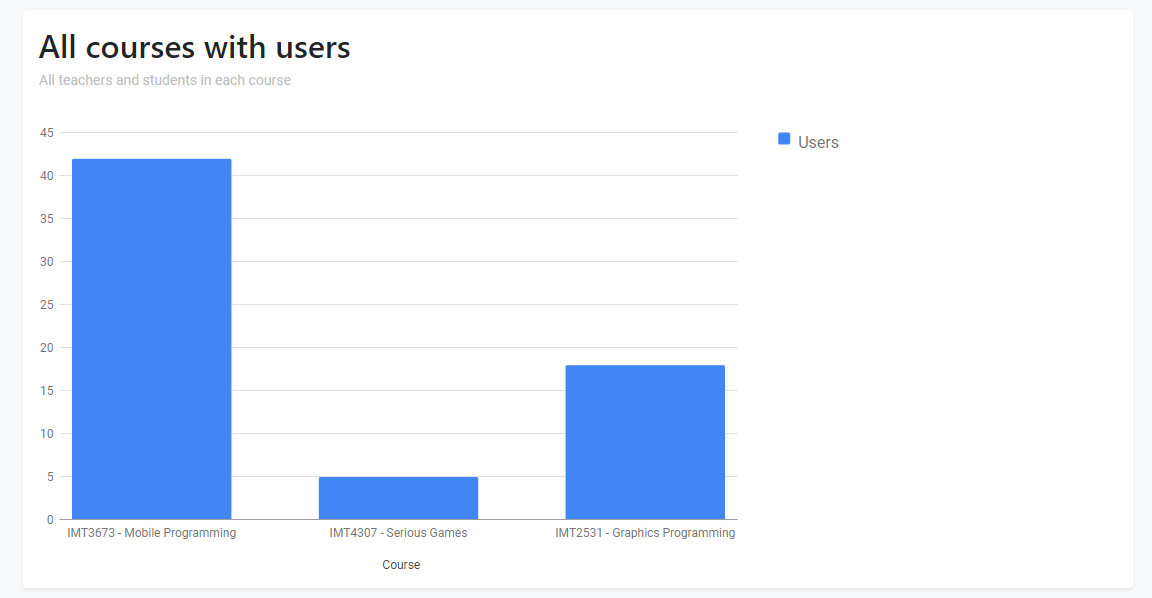1152x598 pixels.
Task: Click the y-axis value 25
Action: (x=47, y=305)
